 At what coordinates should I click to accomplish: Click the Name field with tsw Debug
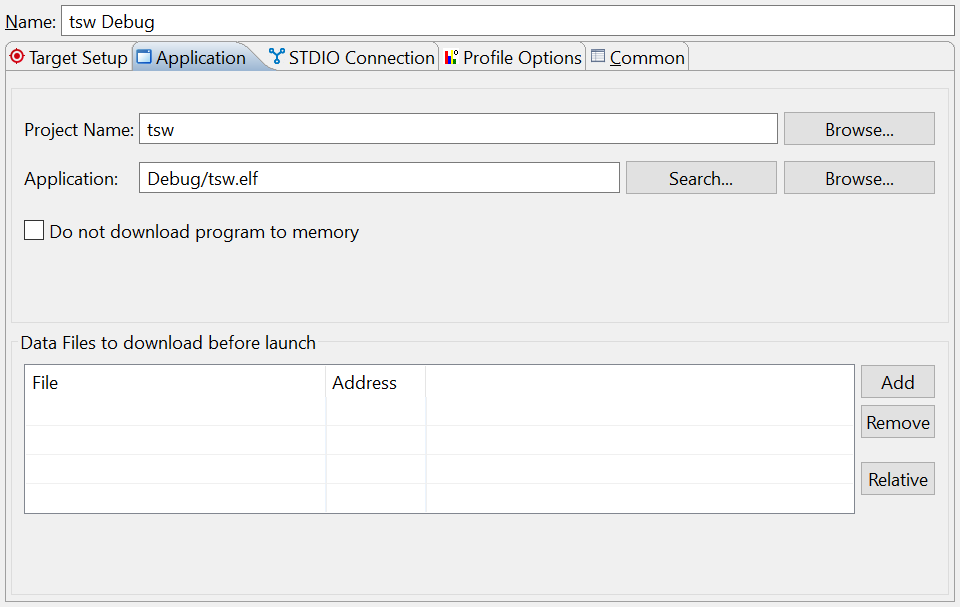coord(507,21)
